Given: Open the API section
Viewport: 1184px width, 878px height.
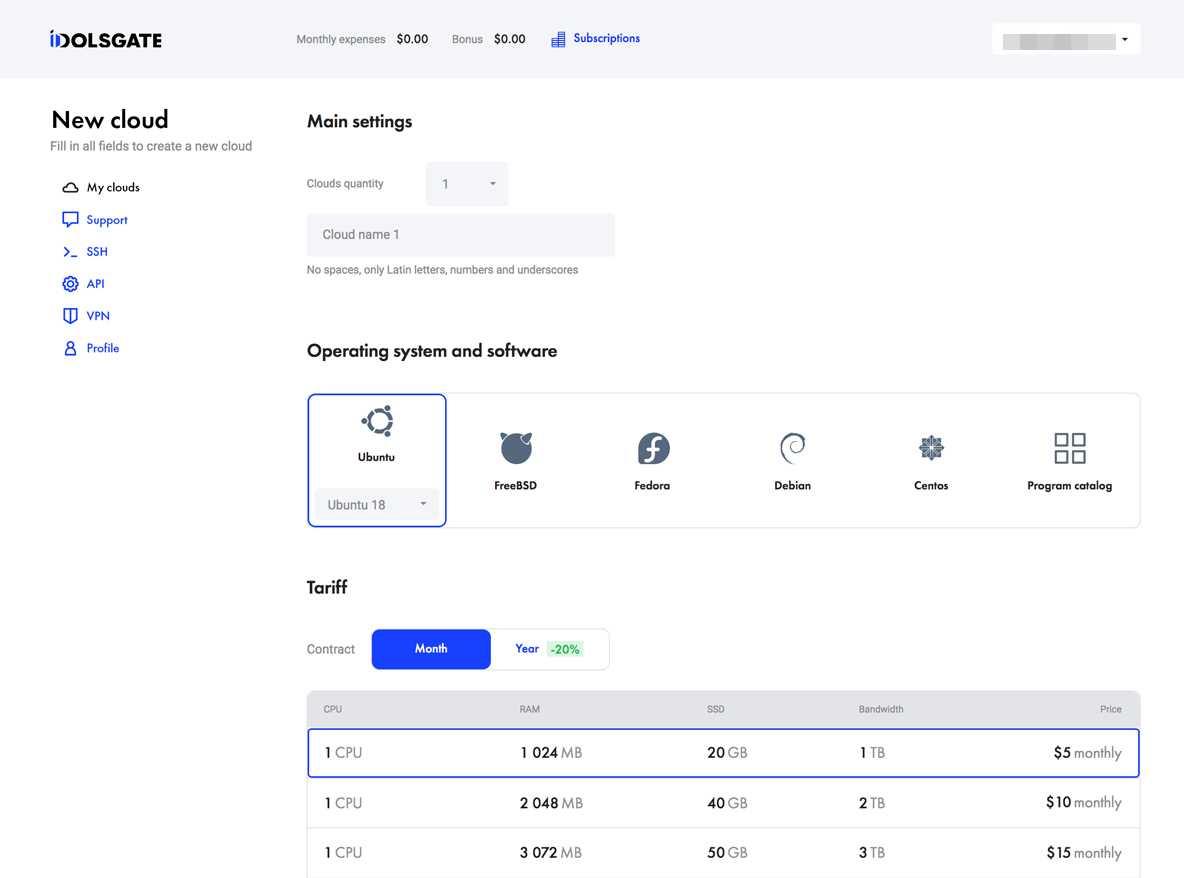Looking at the screenshot, I should (95, 284).
